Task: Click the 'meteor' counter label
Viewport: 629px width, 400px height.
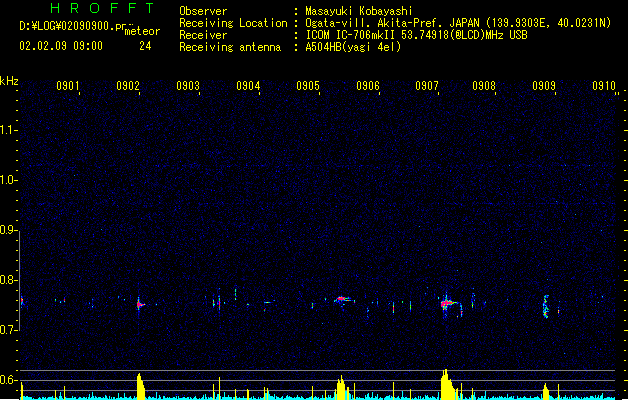Action: [x=142, y=31]
